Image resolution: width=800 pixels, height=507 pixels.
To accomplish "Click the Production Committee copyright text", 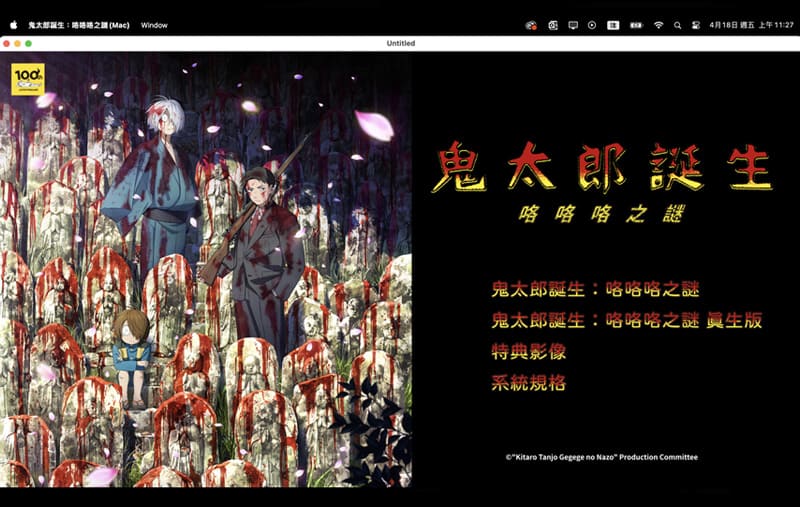I will 602,457.
